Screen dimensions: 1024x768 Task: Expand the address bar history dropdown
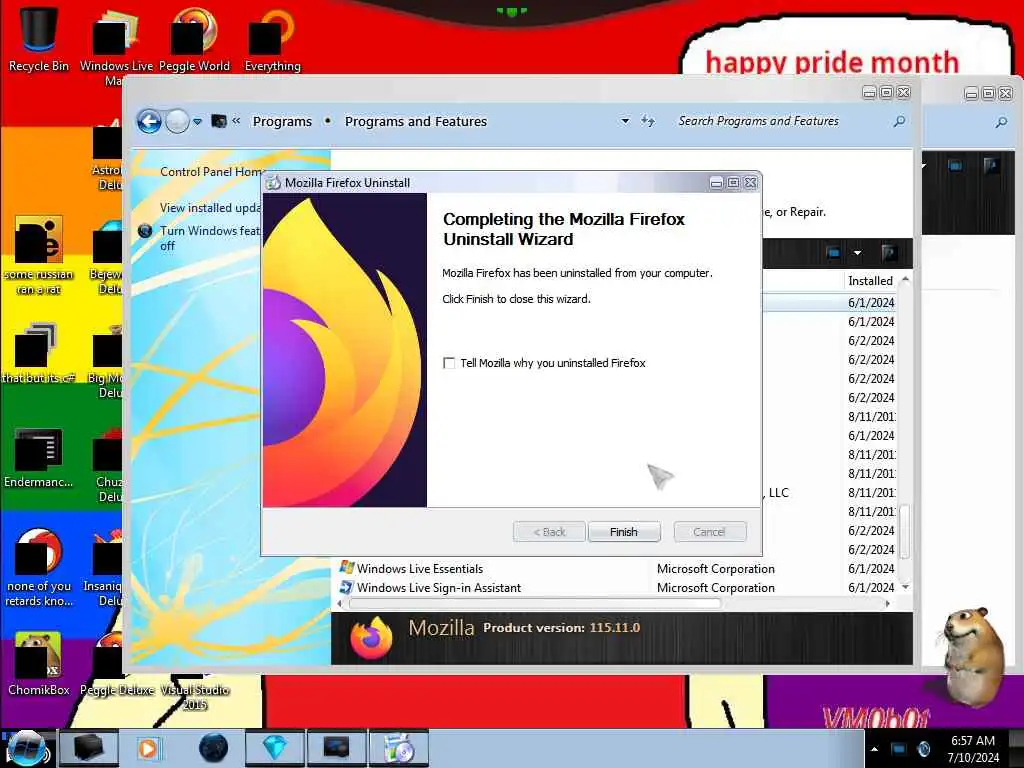coord(625,121)
